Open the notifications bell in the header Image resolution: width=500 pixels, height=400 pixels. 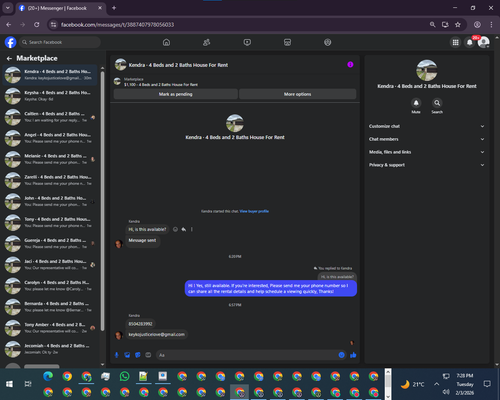click(x=470, y=42)
